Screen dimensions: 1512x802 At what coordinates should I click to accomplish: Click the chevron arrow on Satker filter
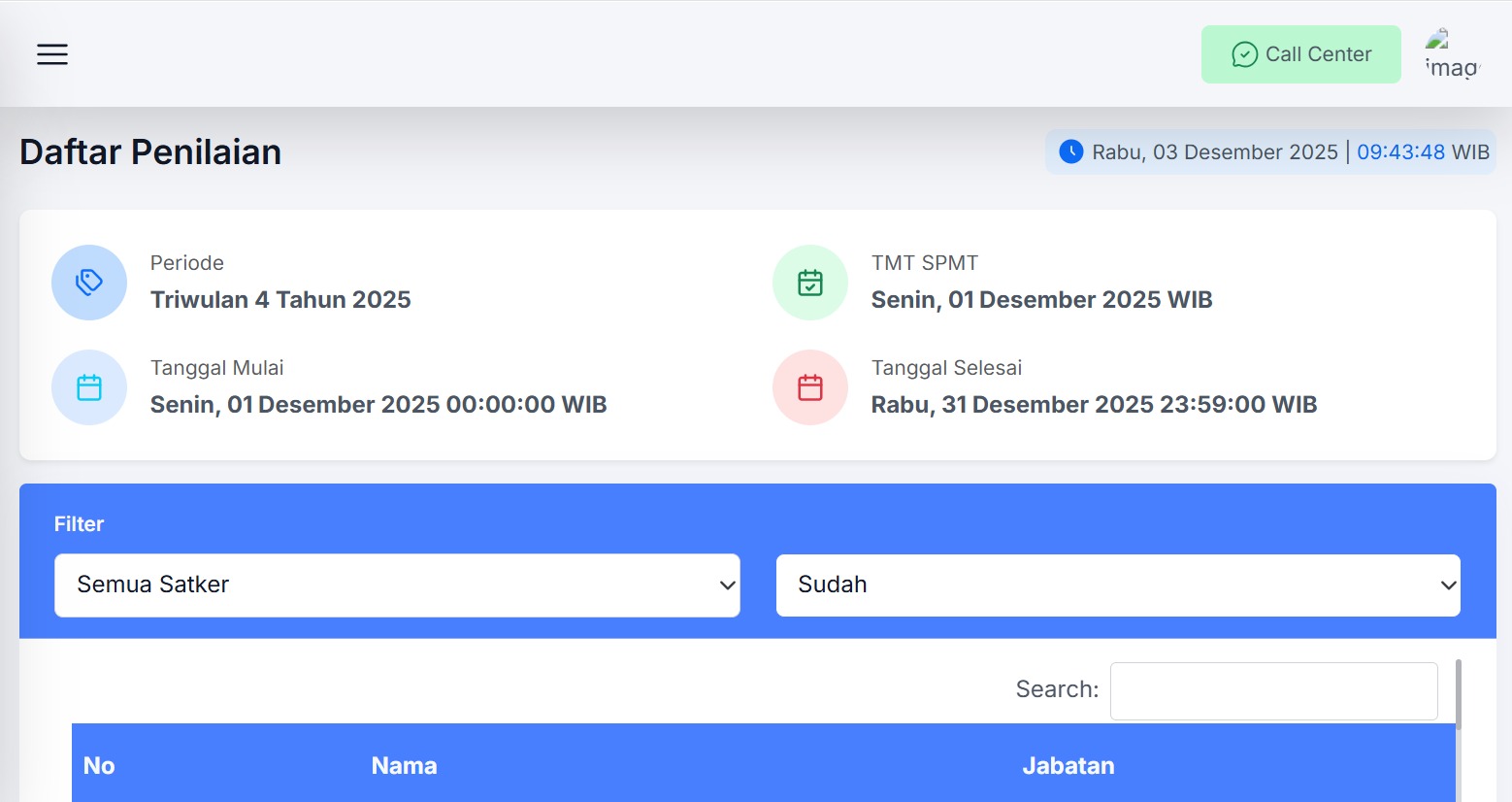[727, 585]
